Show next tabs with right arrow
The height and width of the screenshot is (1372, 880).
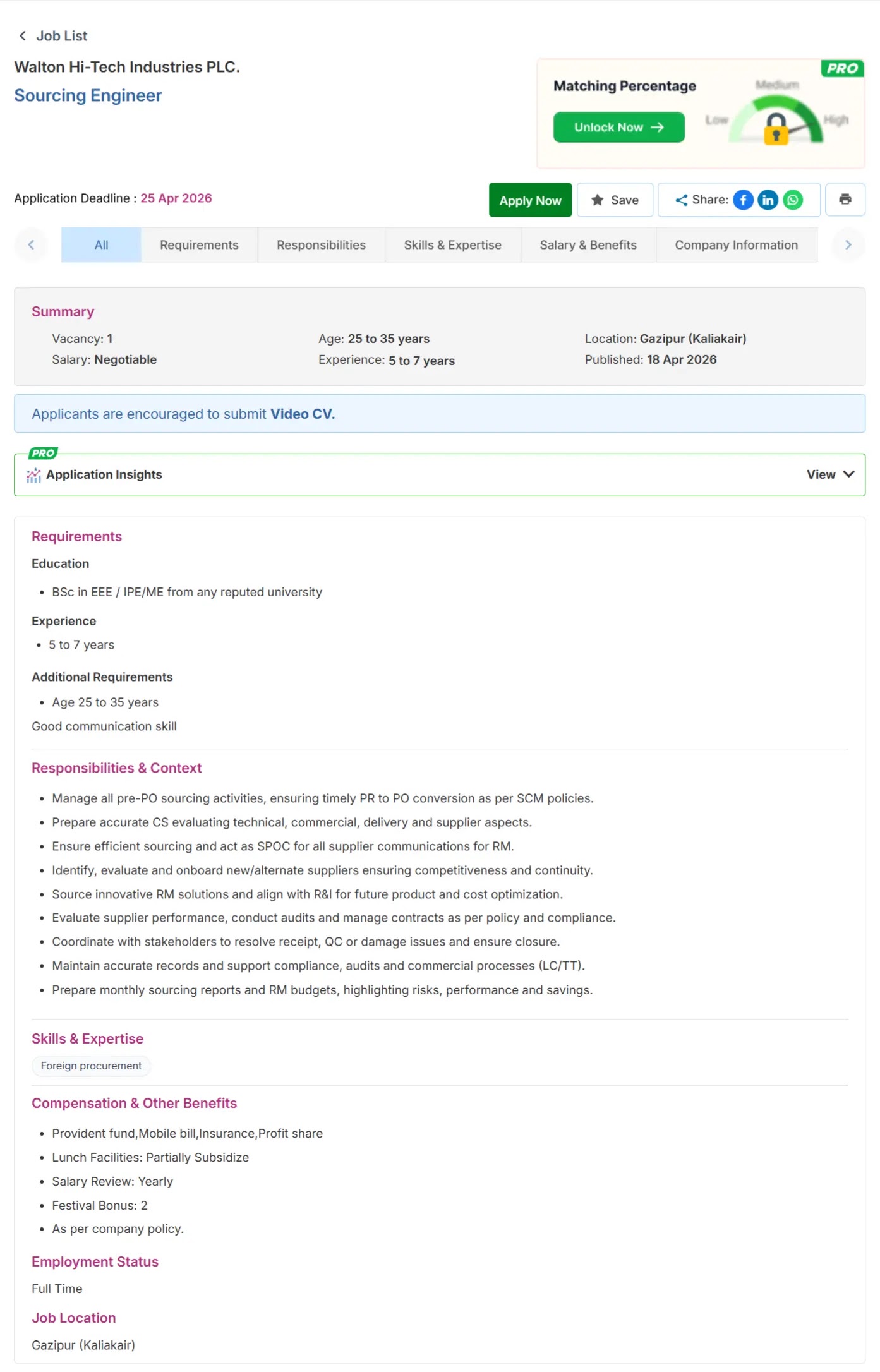point(848,244)
